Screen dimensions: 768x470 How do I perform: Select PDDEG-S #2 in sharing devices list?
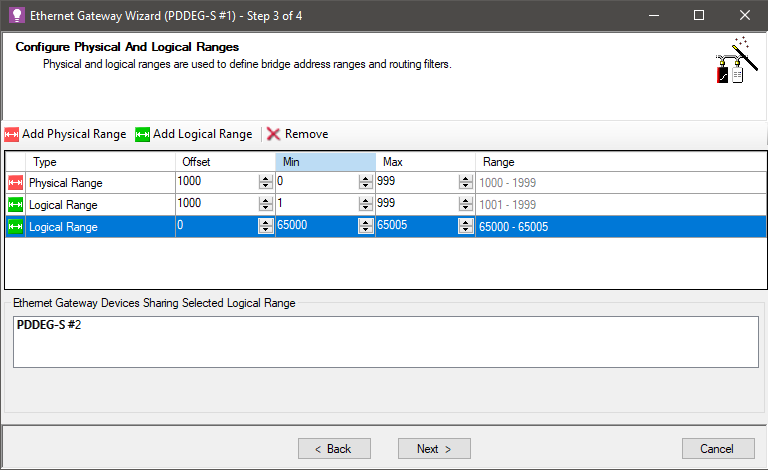49,326
